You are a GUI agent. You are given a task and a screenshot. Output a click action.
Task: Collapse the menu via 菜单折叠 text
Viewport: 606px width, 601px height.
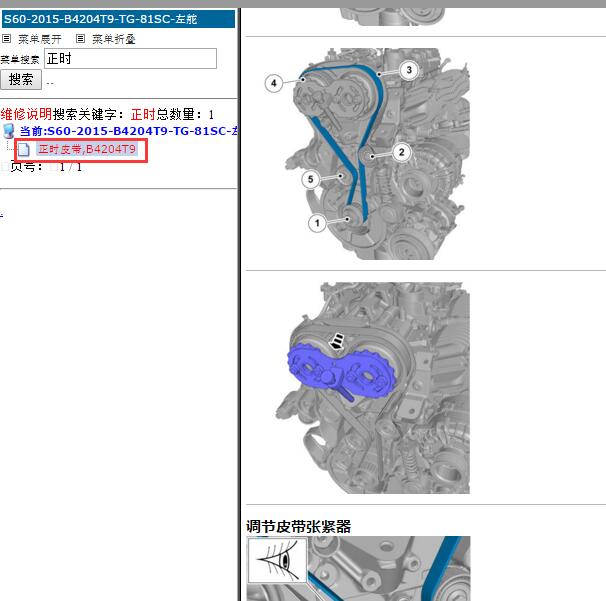(x=114, y=39)
